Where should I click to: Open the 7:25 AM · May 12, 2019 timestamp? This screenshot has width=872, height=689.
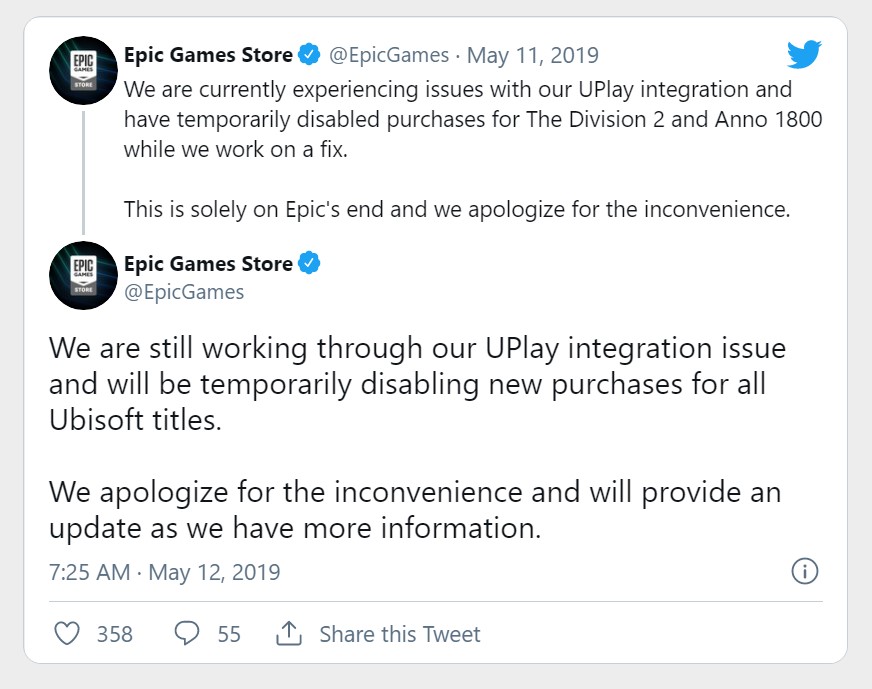pos(164,573)
